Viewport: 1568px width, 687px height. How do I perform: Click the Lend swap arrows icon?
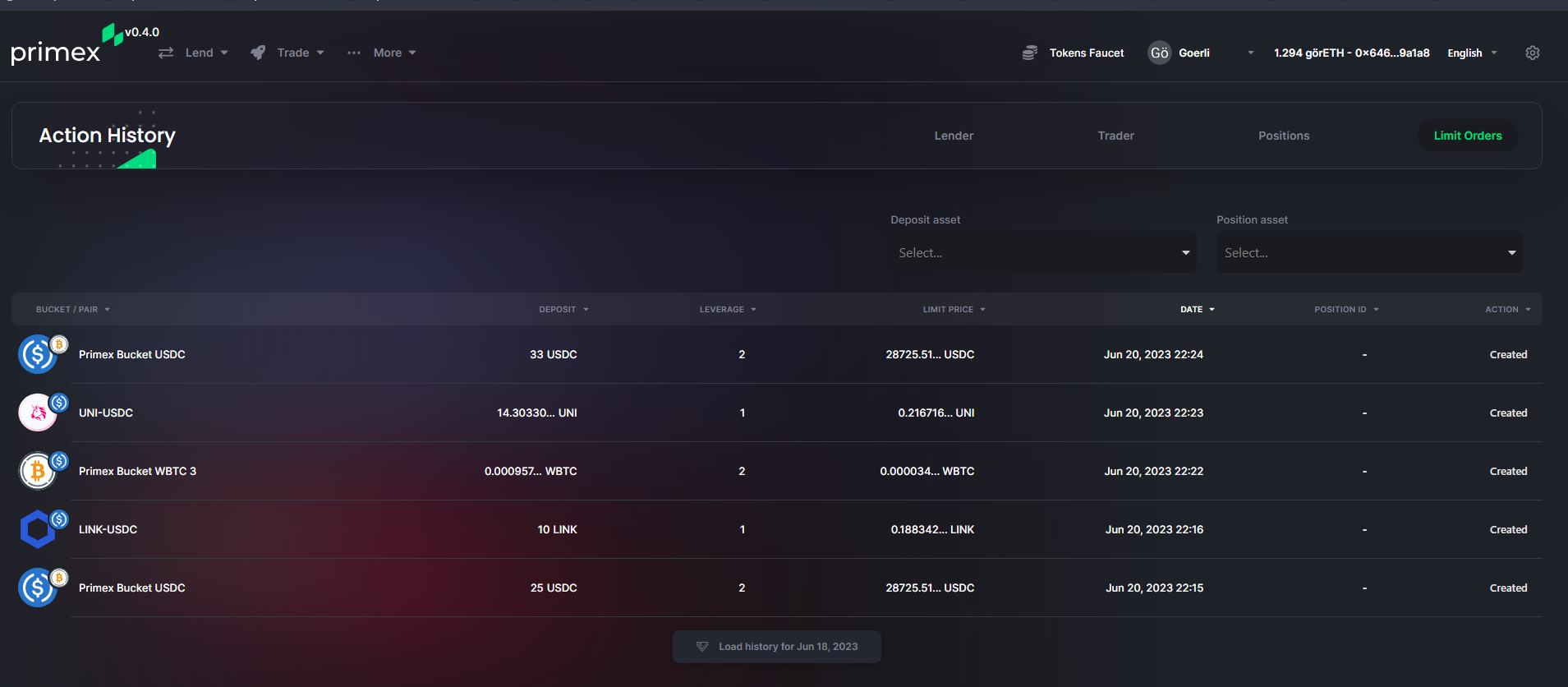[166, 53]
